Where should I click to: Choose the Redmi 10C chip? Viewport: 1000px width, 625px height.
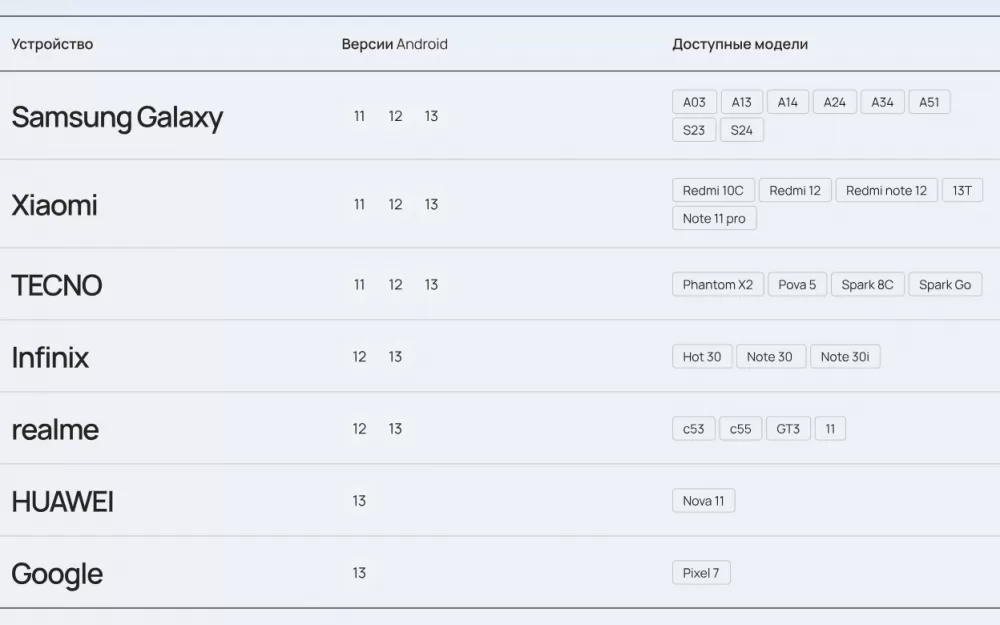pyautogui.click(x=713, y=191)
